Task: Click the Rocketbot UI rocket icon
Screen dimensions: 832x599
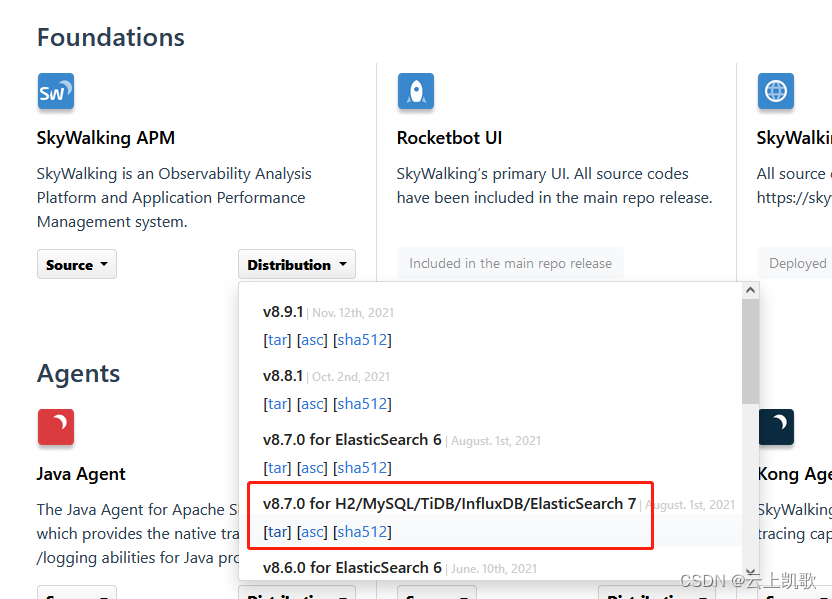Action: coord(416,91)
